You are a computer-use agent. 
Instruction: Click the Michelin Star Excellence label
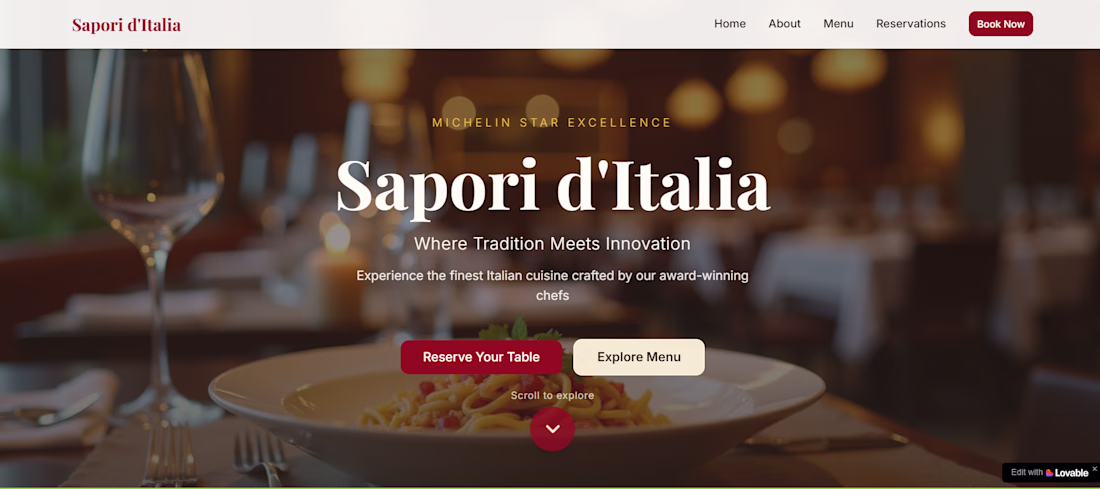[552, 123]
